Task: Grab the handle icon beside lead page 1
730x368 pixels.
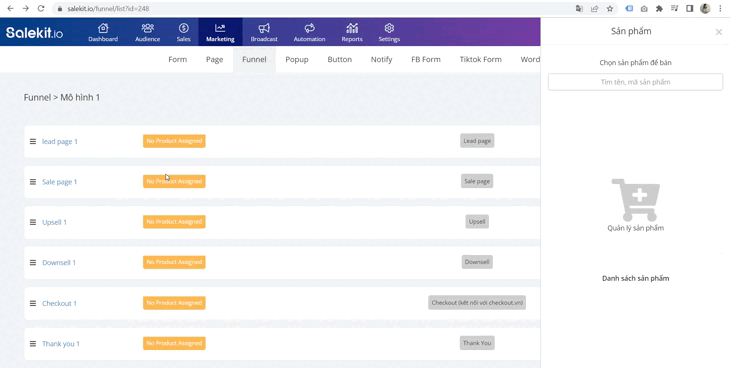Action: (33, 141)
